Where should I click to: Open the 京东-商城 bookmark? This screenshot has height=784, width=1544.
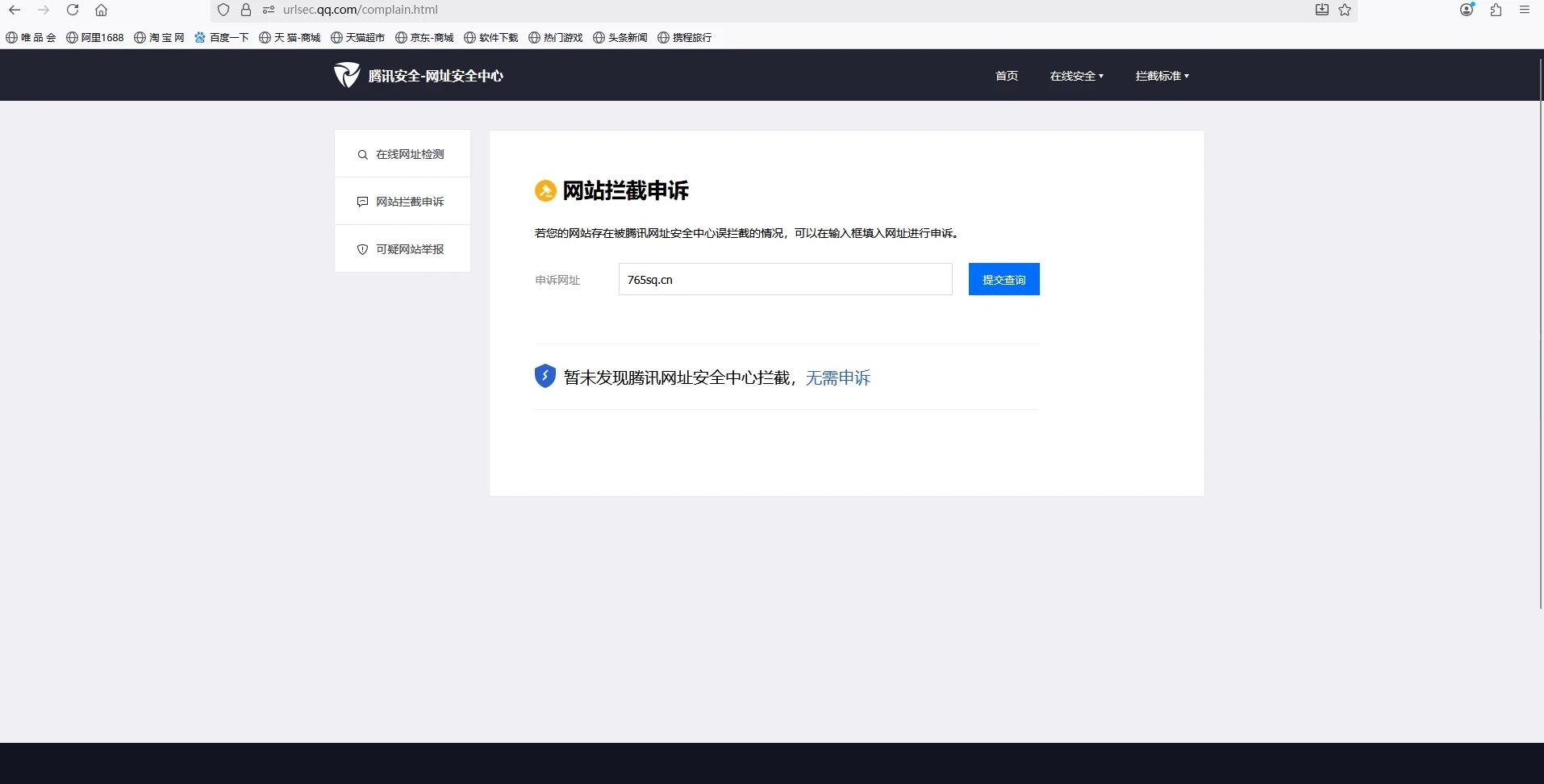coord(425,37)
